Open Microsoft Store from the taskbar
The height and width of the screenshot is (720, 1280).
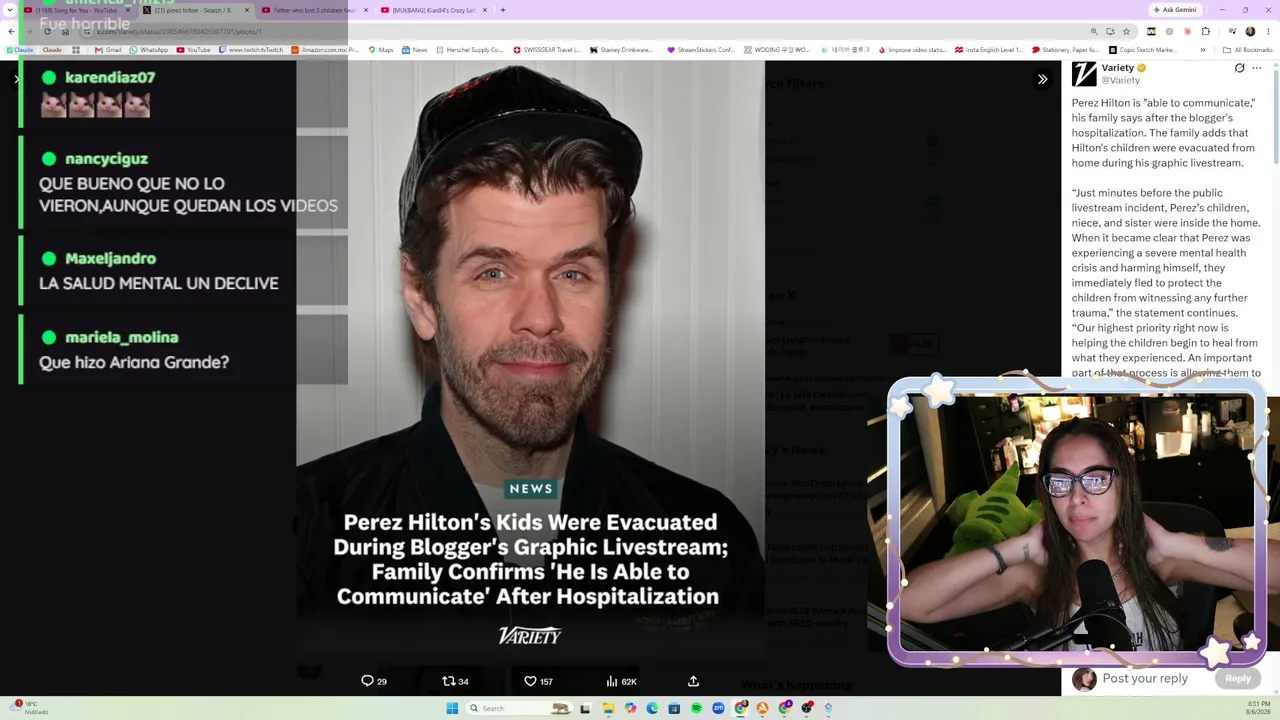pos(674,708)
